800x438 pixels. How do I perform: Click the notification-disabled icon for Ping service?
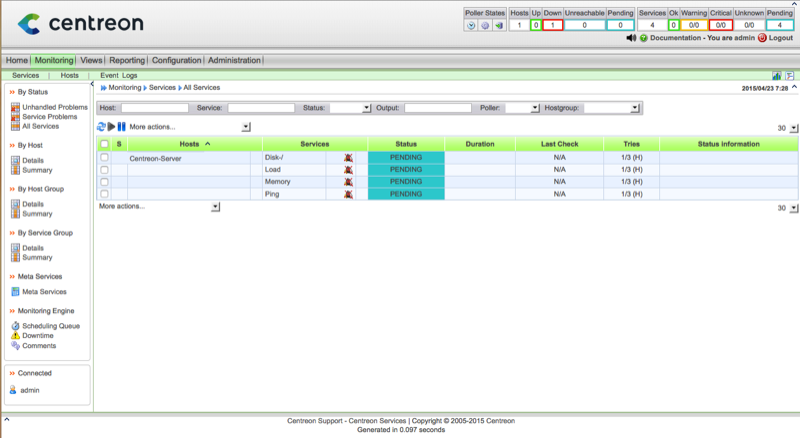tap(348, 194)
